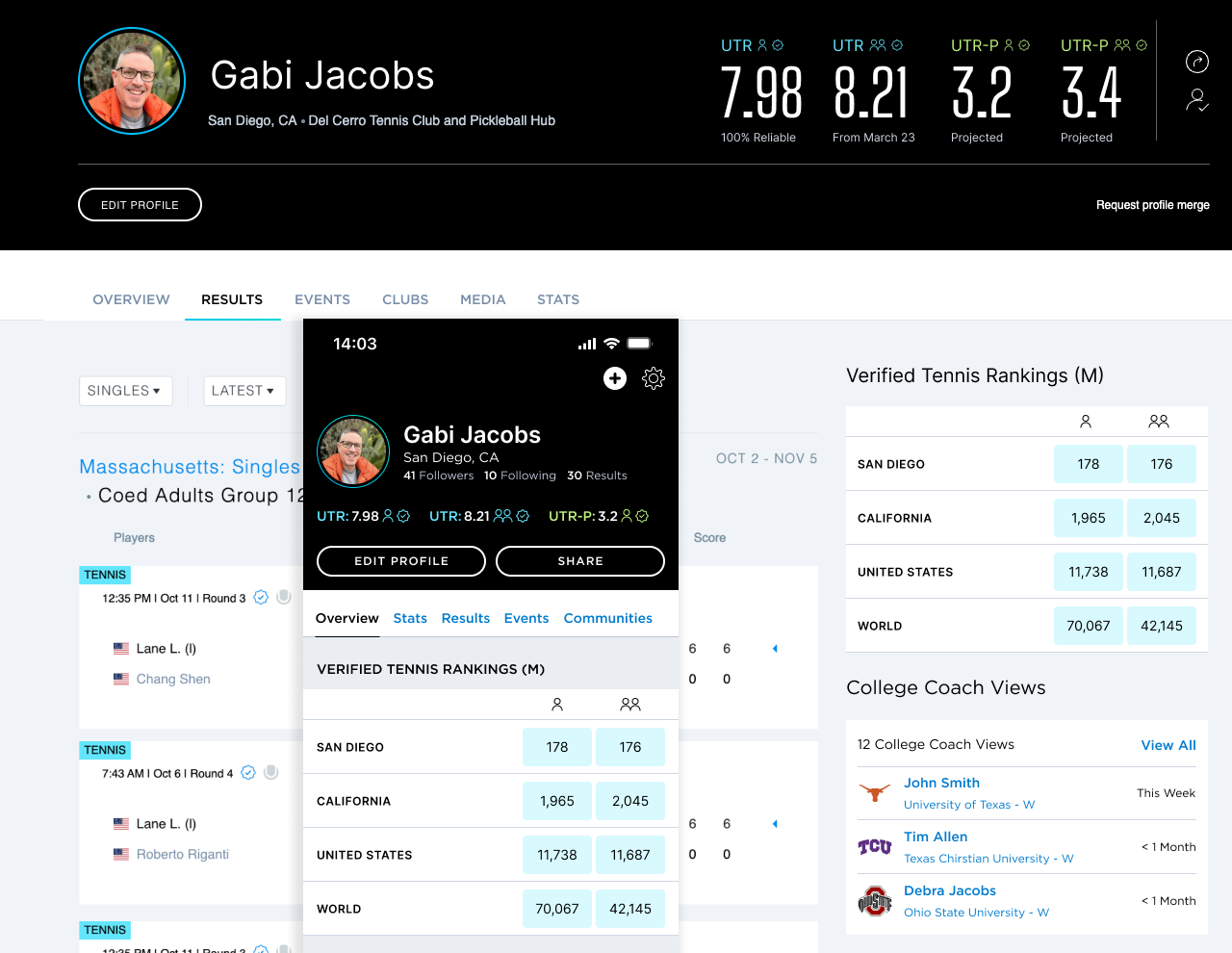Click View All college coach views
This screenshot has width=1232, height=953.
[1168, 745]
